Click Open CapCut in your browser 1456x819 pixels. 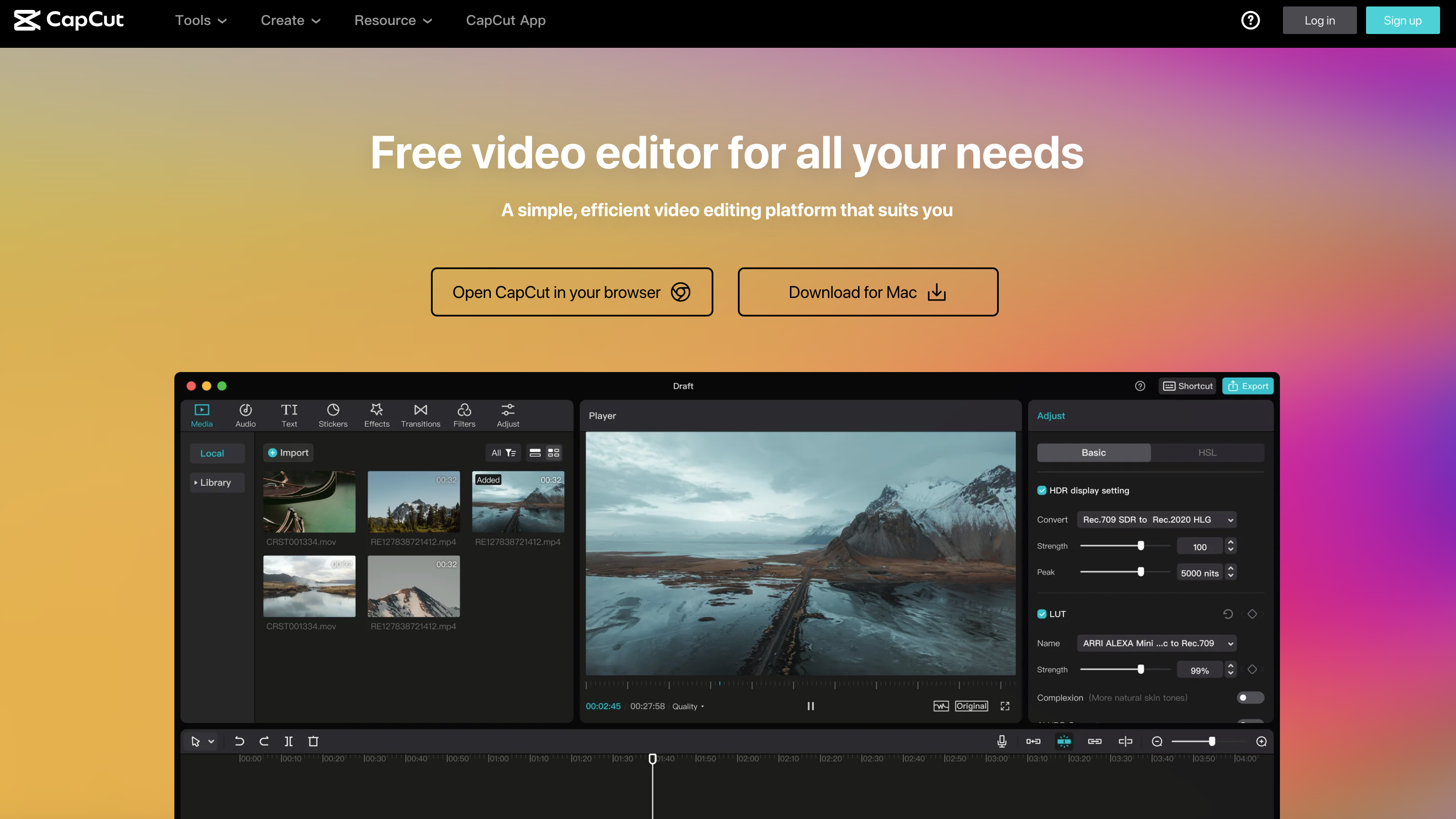pos(571,292)
